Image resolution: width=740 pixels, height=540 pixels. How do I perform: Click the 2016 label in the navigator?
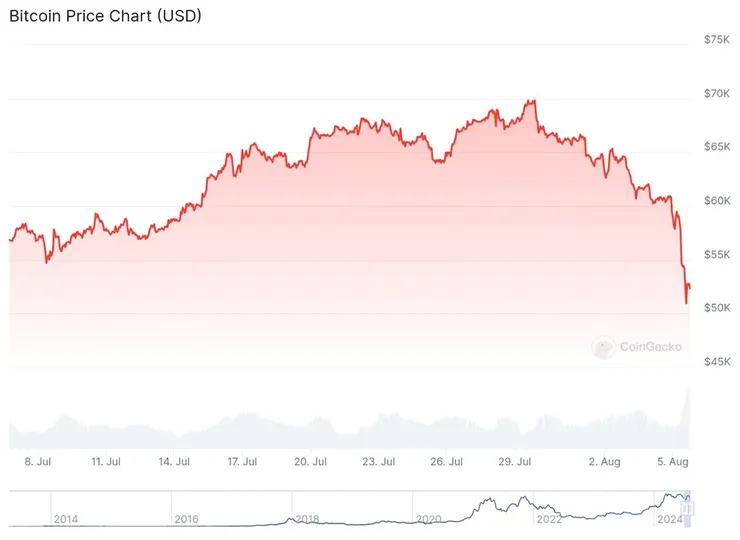point(187,520)
